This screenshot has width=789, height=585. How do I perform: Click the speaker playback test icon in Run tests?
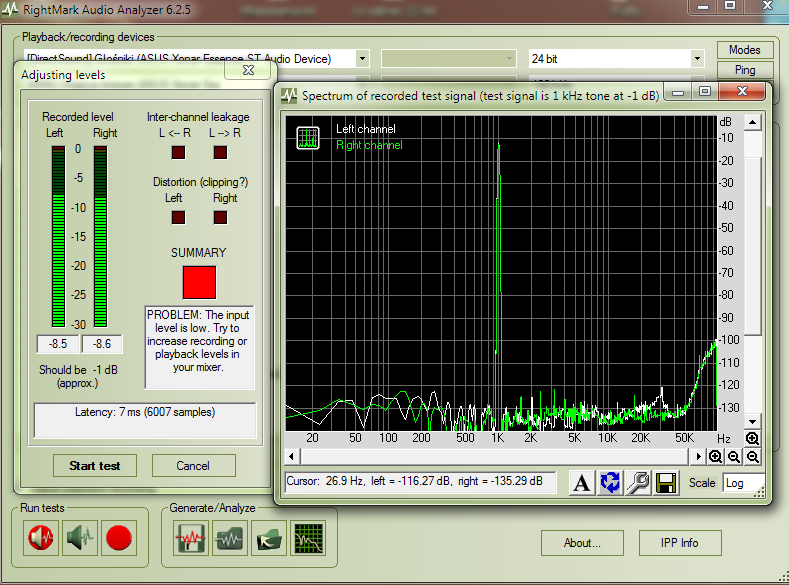tap(80, 538)
